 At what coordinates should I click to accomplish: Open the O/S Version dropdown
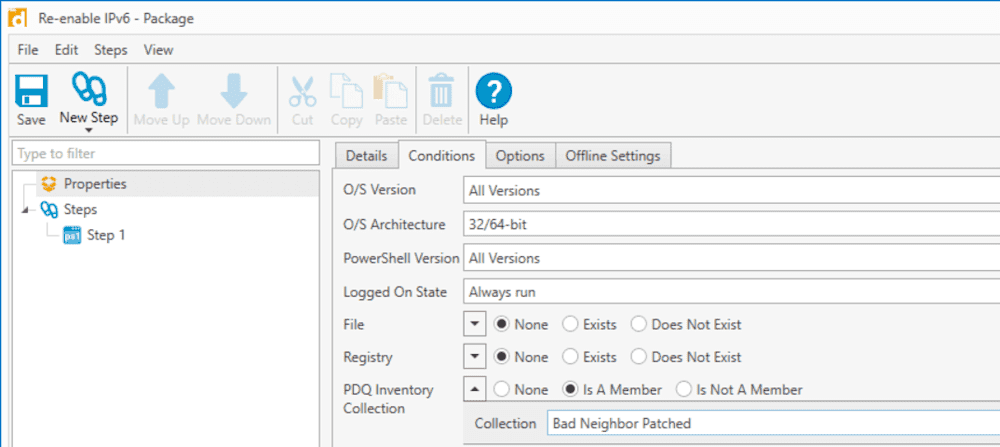(x=732, y=190)
